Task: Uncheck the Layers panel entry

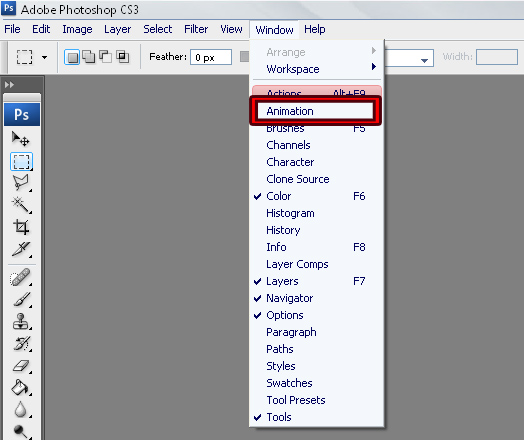Action: tap(317, 281)
